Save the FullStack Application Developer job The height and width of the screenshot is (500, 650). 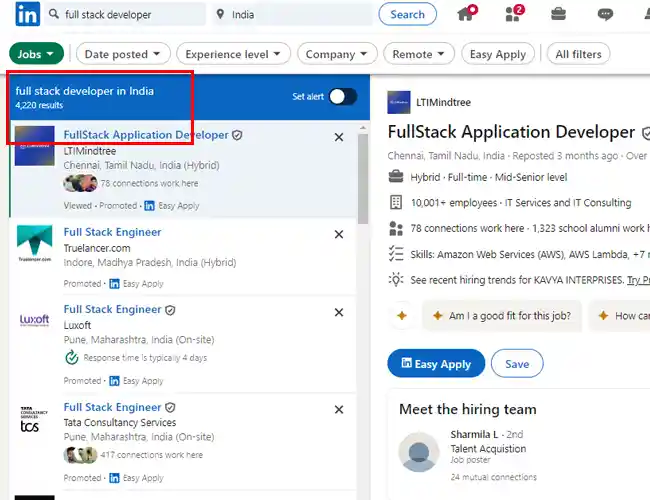pos(517,364)
